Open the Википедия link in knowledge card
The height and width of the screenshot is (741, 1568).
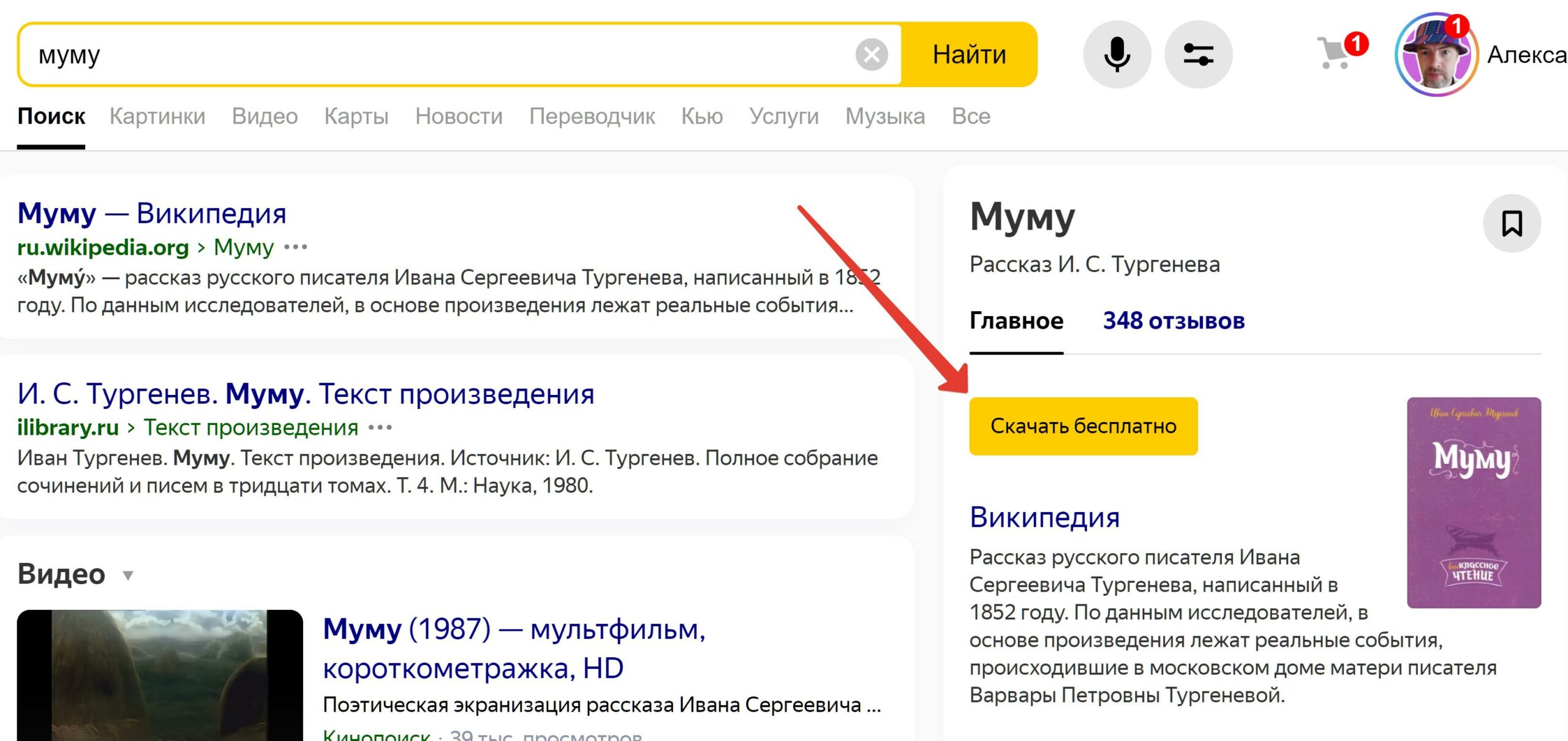pos(1044,517)
